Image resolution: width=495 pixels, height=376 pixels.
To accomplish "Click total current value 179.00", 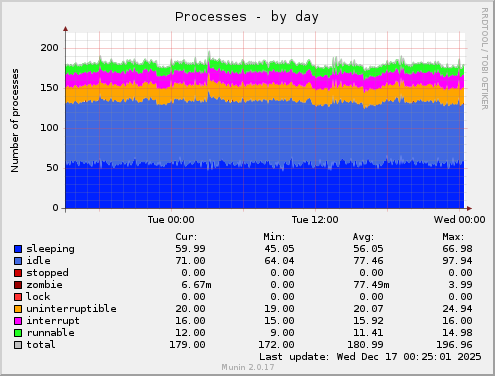I will [187, 345].
